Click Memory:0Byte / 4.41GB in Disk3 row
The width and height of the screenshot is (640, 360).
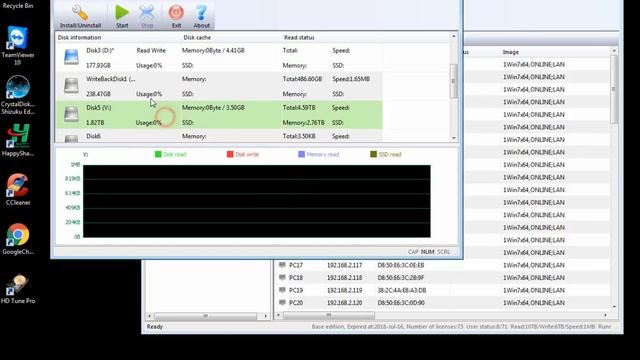click(x=213, y=51)
